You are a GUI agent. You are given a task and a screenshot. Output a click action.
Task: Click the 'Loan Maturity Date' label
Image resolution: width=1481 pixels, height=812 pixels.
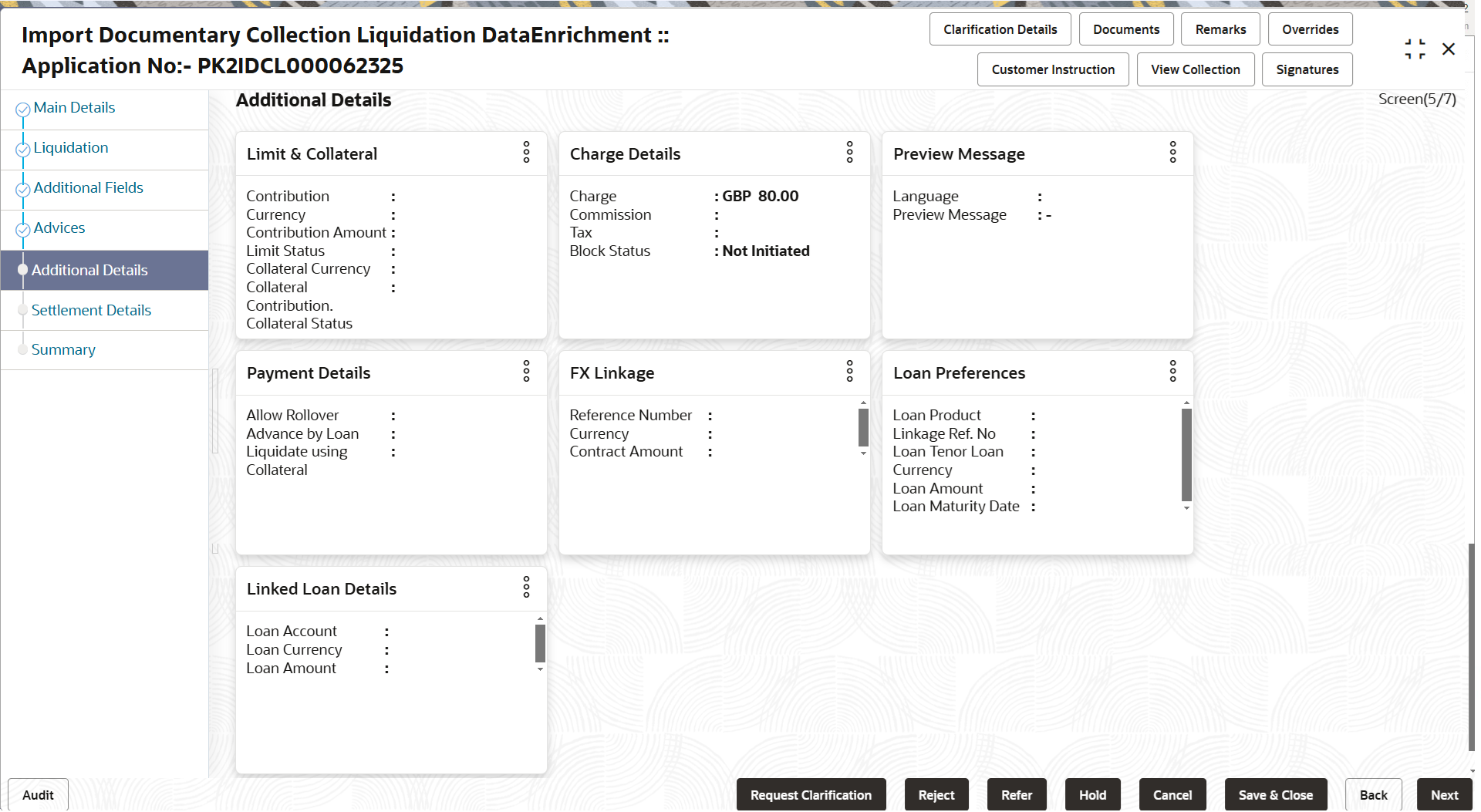(956, 507)
